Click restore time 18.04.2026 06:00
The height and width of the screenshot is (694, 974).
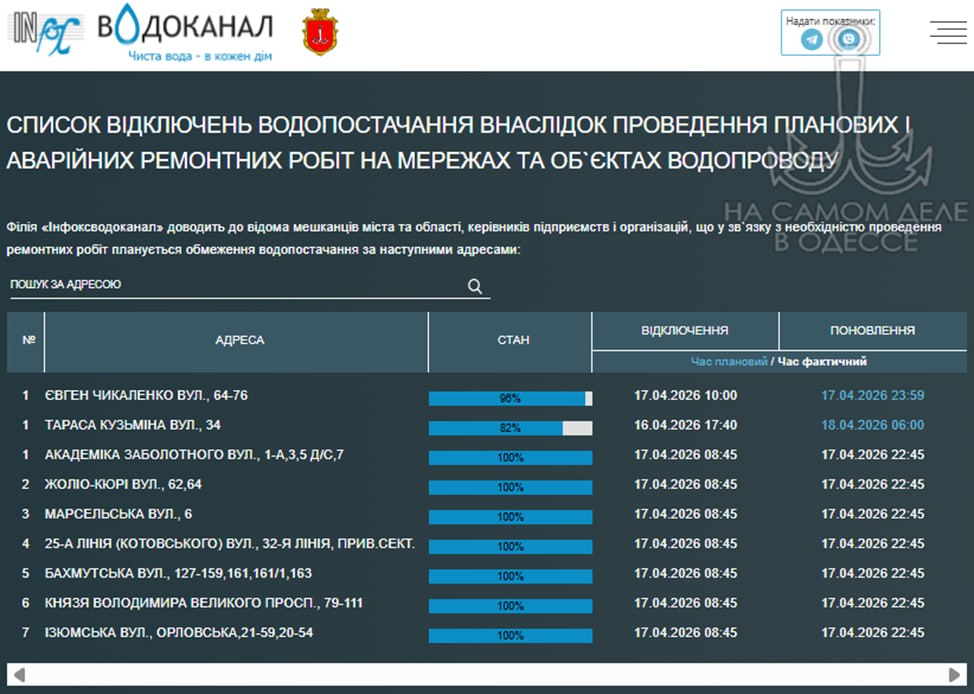(x=872, y=425)
